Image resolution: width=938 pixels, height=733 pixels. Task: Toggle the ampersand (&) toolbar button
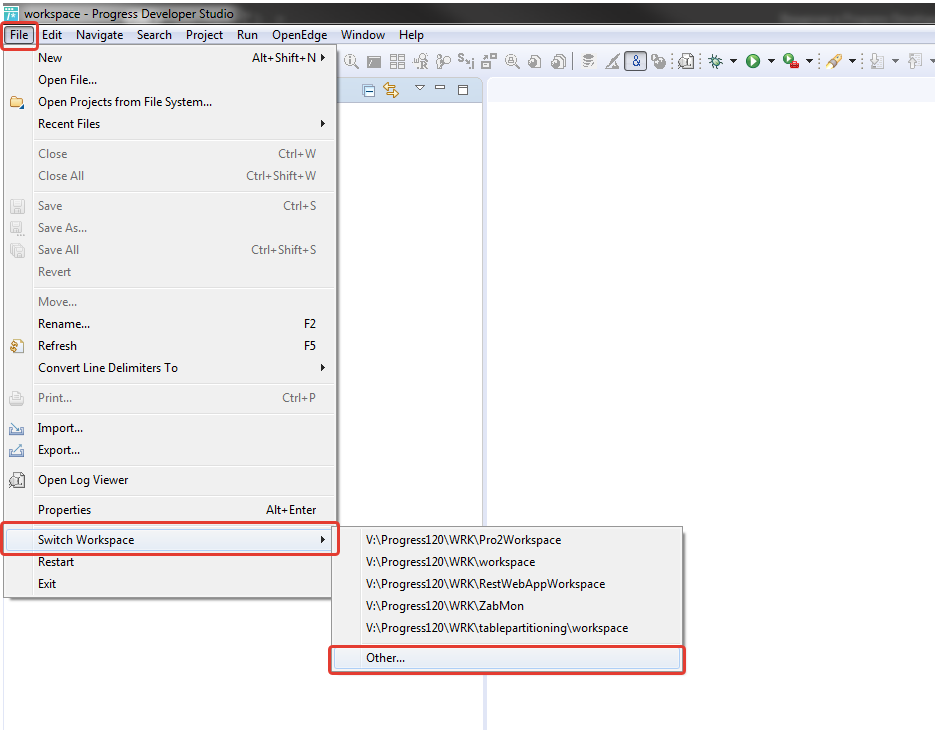[x=635, y=61]
